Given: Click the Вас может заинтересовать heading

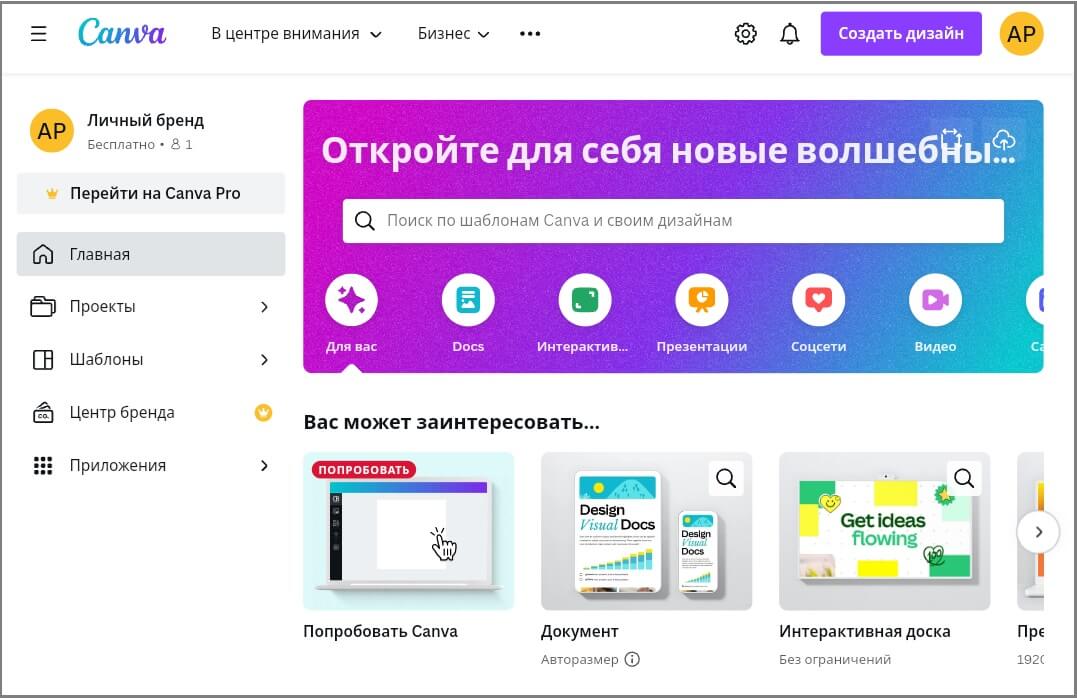Looking at the screenshot, I should pos(451,422).
